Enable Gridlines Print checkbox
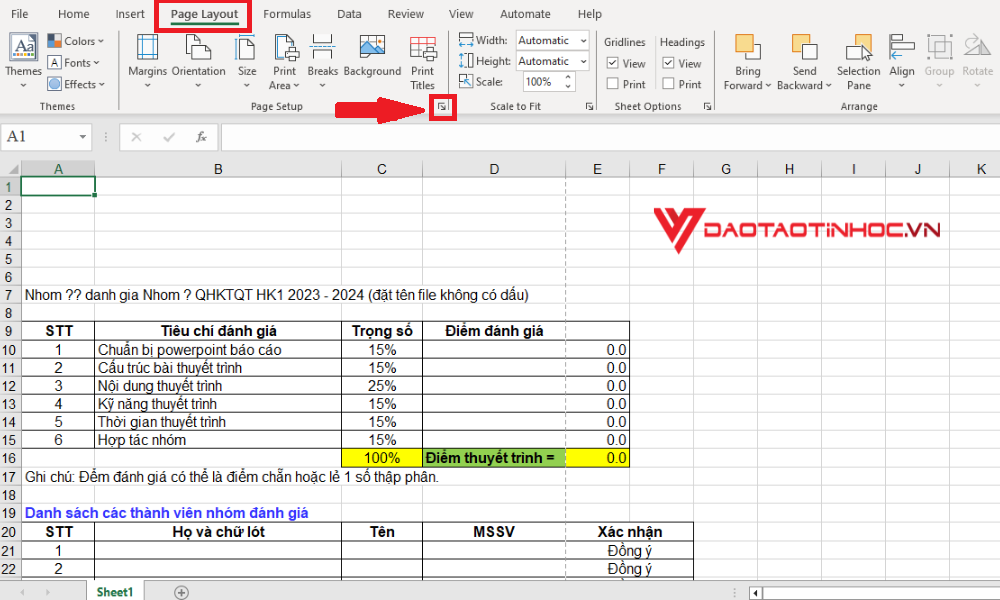Image resolution: width=1000 pixels, height=600 pixels. pos(612,84)
